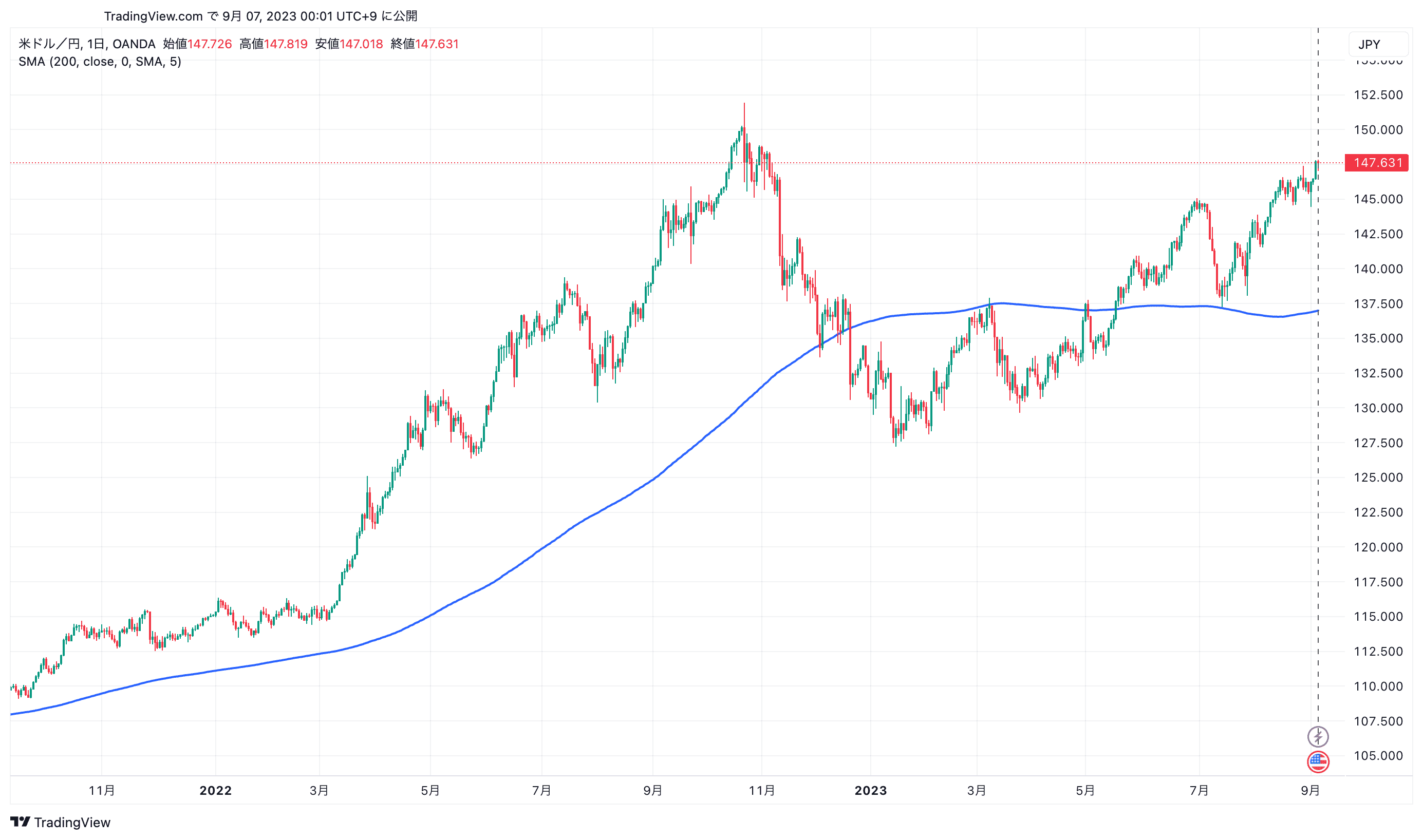1423x840 pixels.
Task: Click the SMA (200, close, 0, SMA, 5) indicator legend
Action: coord(100,61)
